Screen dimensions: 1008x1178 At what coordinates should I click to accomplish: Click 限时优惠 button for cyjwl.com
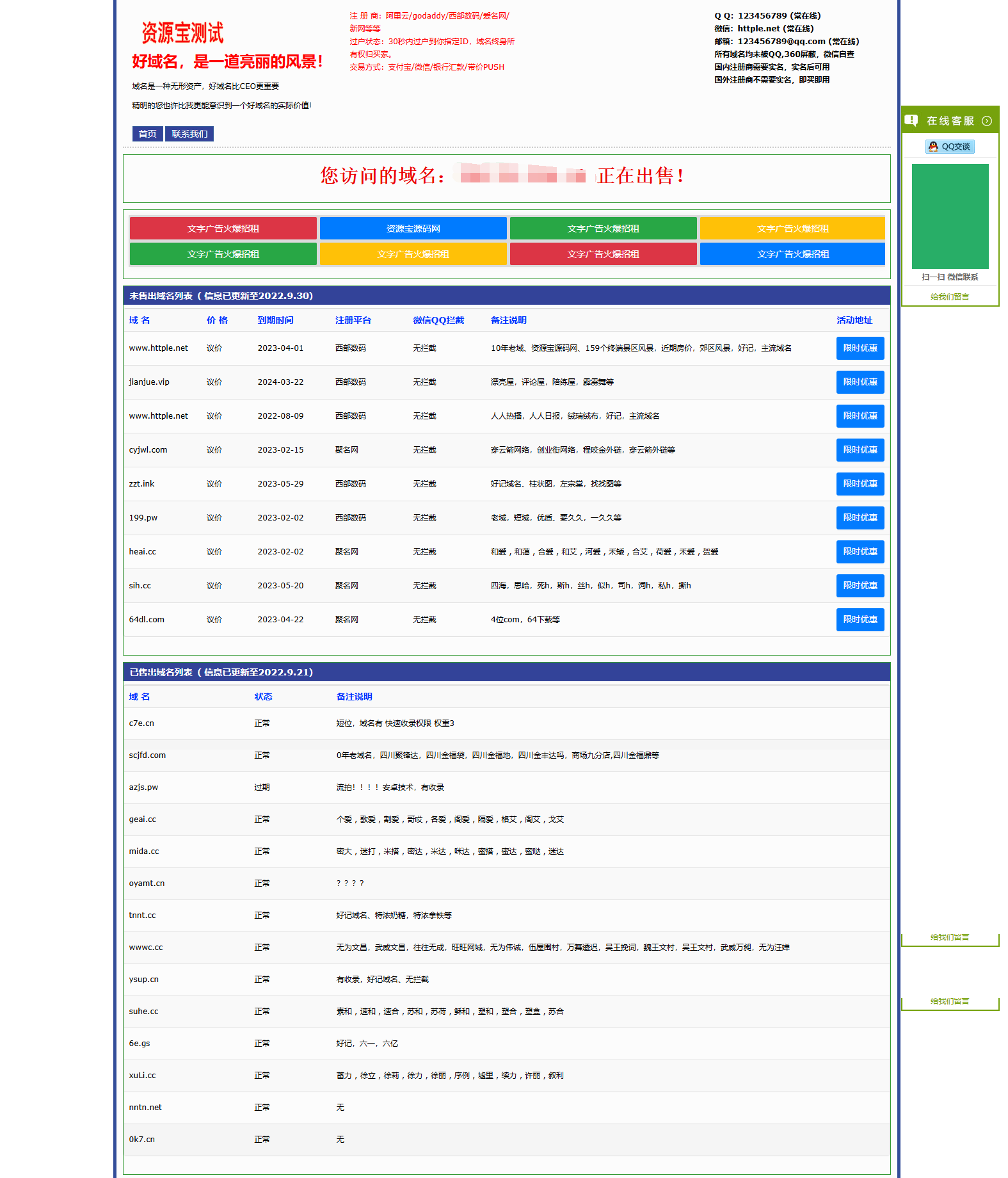coord(860,450)
